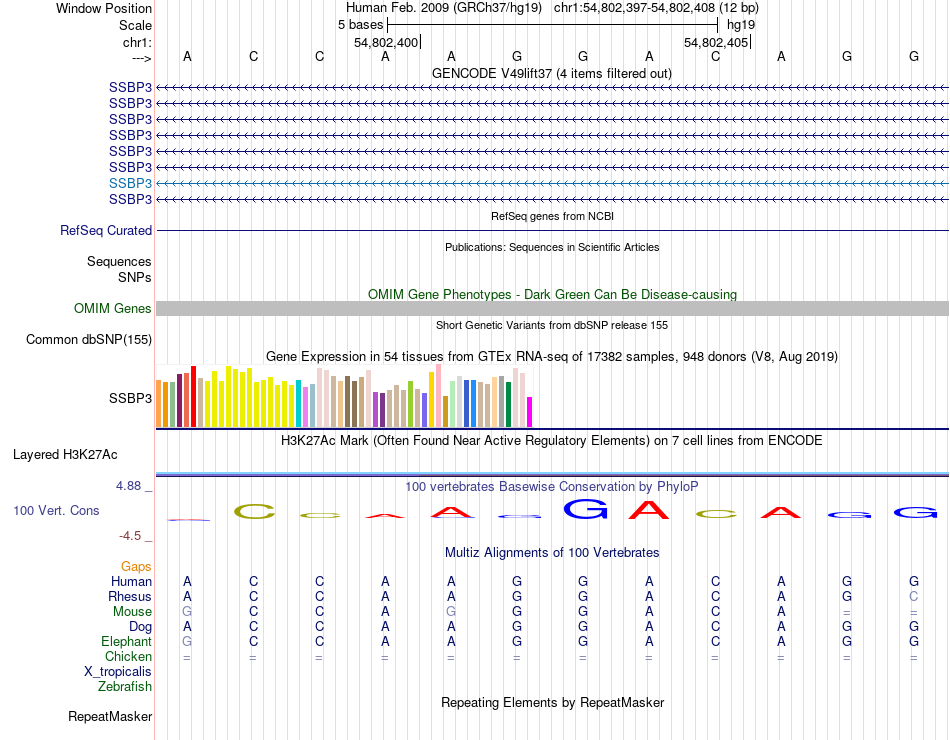Open 'Publications: Sequences in Scientific Articles' title
Viewport: 950px width, 740px height.
[x=552, y=247]
